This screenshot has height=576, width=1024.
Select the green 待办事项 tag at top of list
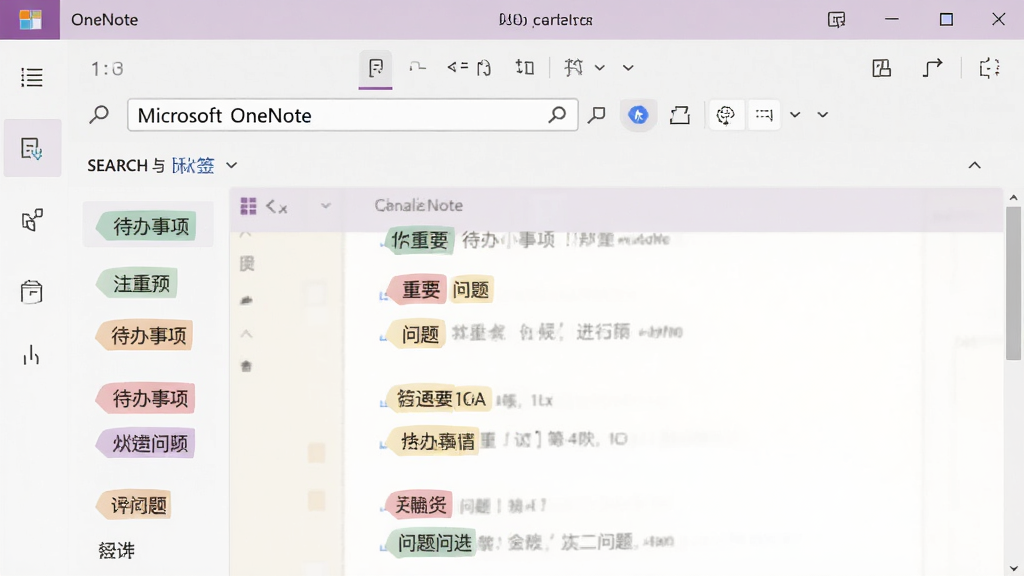(x=146, y=227)
